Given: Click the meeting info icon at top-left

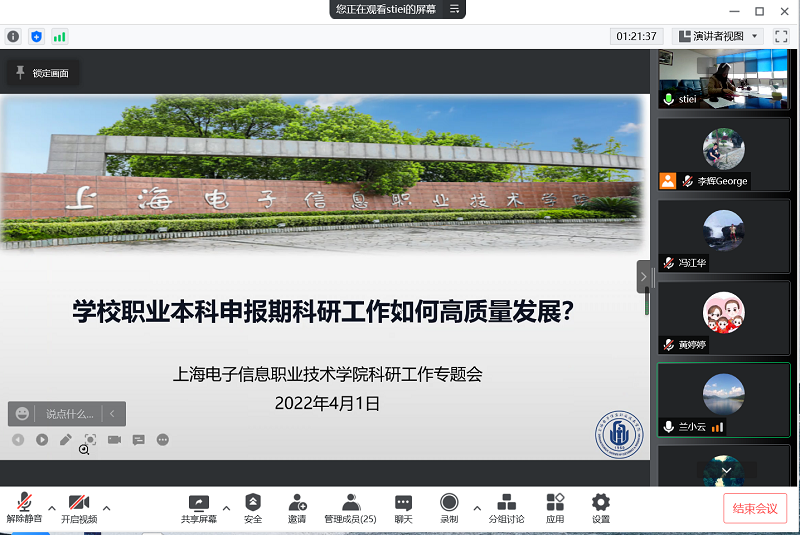Looking at the screenshot, I should (13, 36).
